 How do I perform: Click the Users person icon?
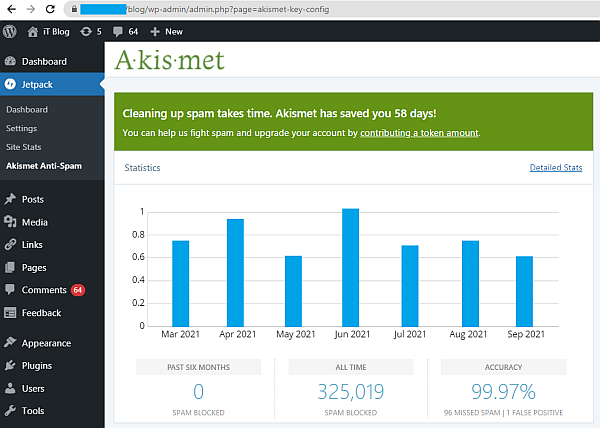coord(10,388)
